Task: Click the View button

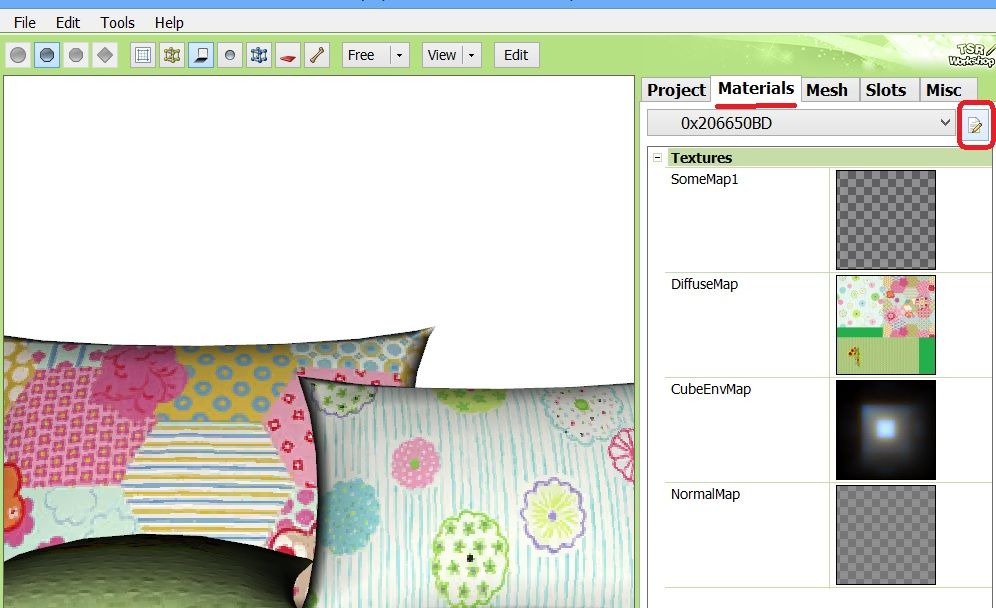Action: [442, 55]
